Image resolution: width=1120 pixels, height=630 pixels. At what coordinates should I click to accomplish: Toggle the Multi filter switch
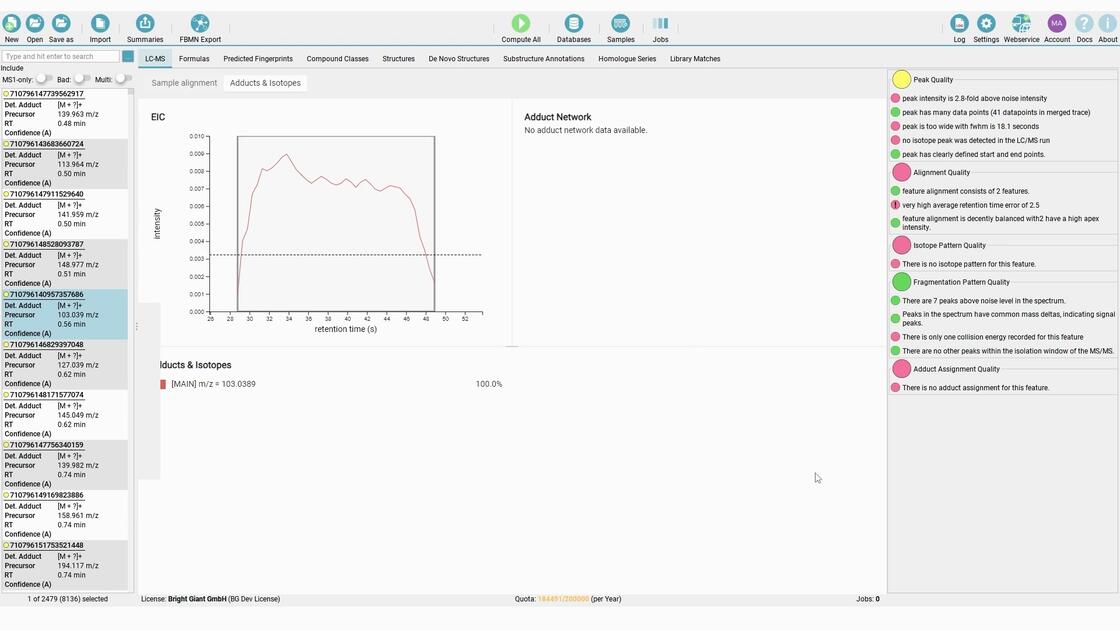click(x=124, y=79)
